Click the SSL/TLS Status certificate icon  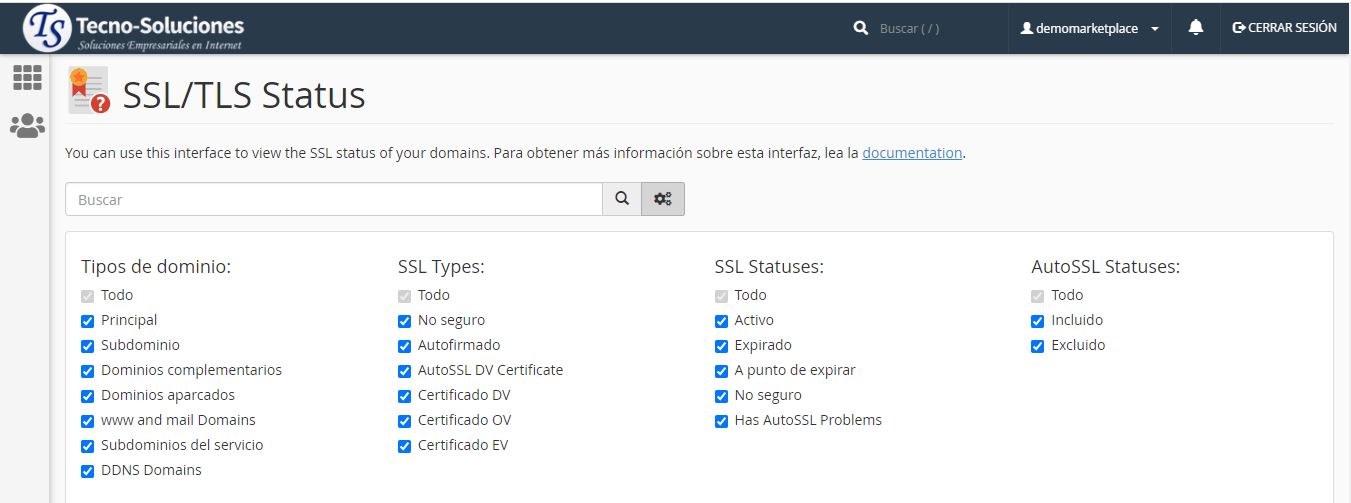click(x=88, y=91)
